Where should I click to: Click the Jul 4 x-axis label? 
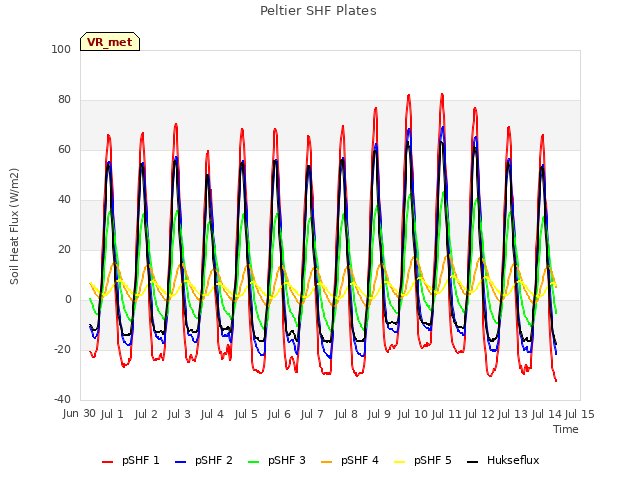[212, 414]
